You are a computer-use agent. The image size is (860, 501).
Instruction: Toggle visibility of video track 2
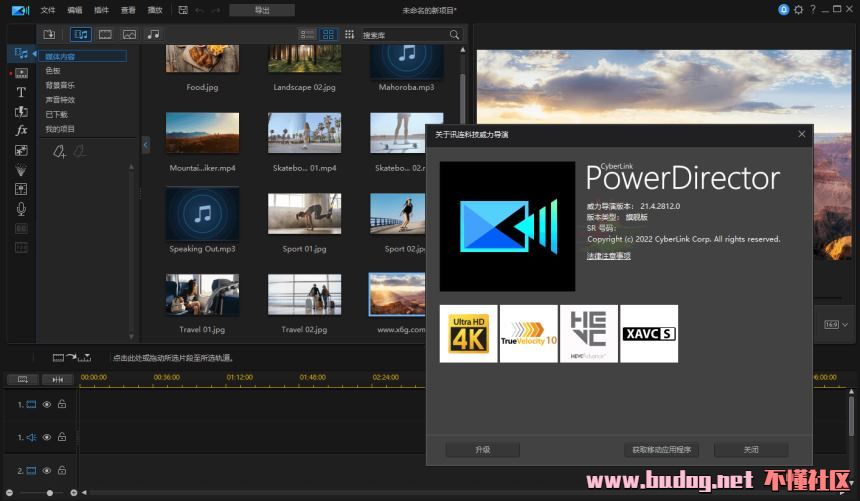click(x=47, y=469)
